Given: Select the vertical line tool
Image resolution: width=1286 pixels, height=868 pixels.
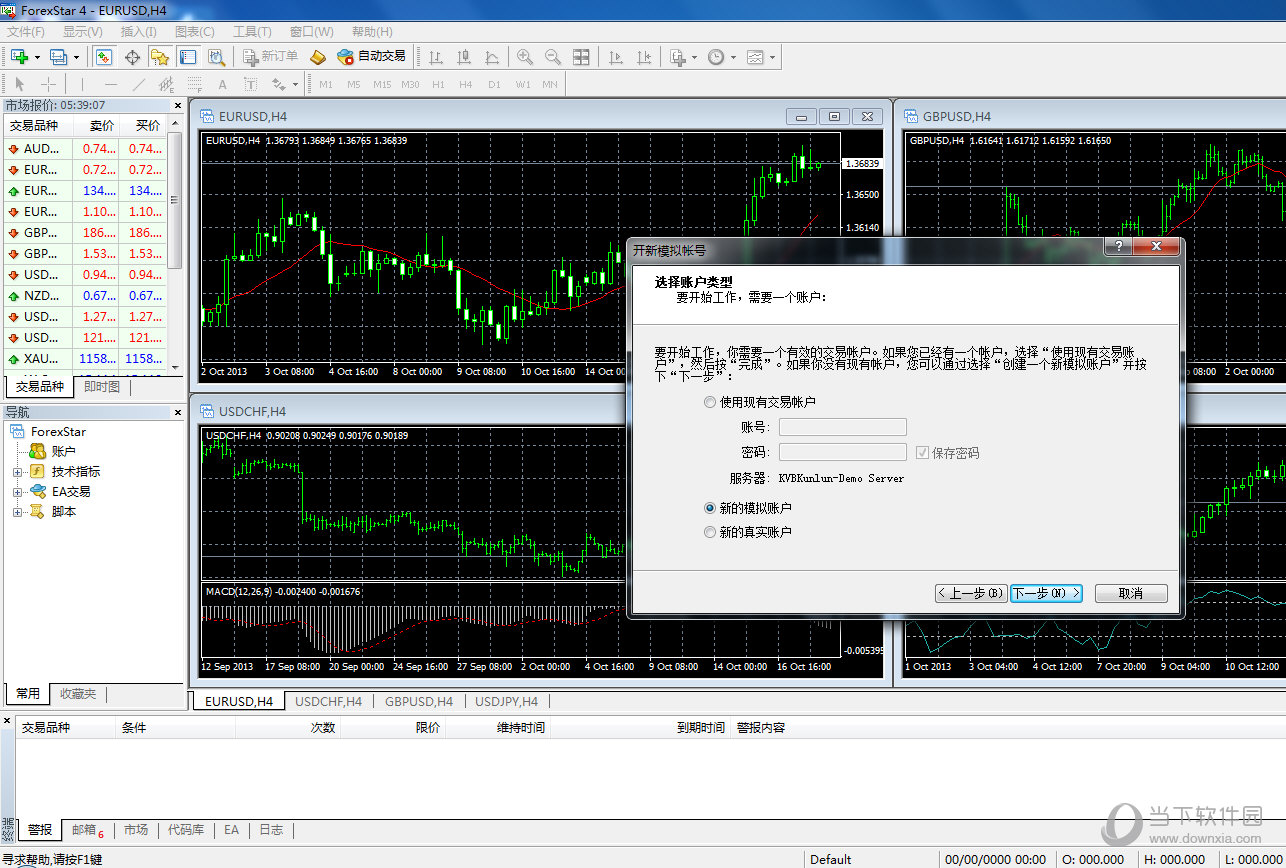Looking at the screenshot, I should point(82,84).
